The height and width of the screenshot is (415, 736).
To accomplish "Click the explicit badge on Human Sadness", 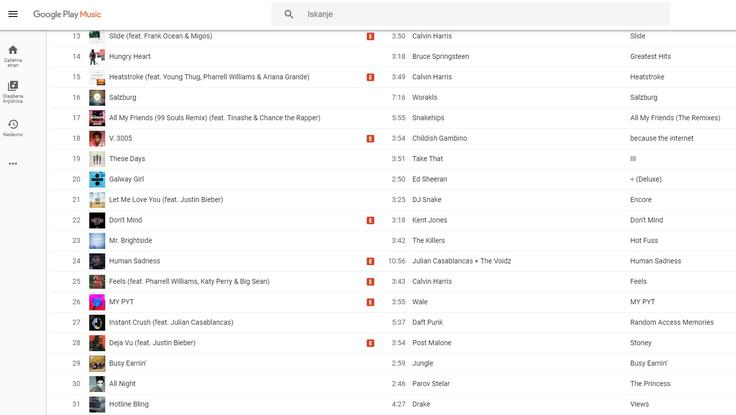I will (370, 261).
